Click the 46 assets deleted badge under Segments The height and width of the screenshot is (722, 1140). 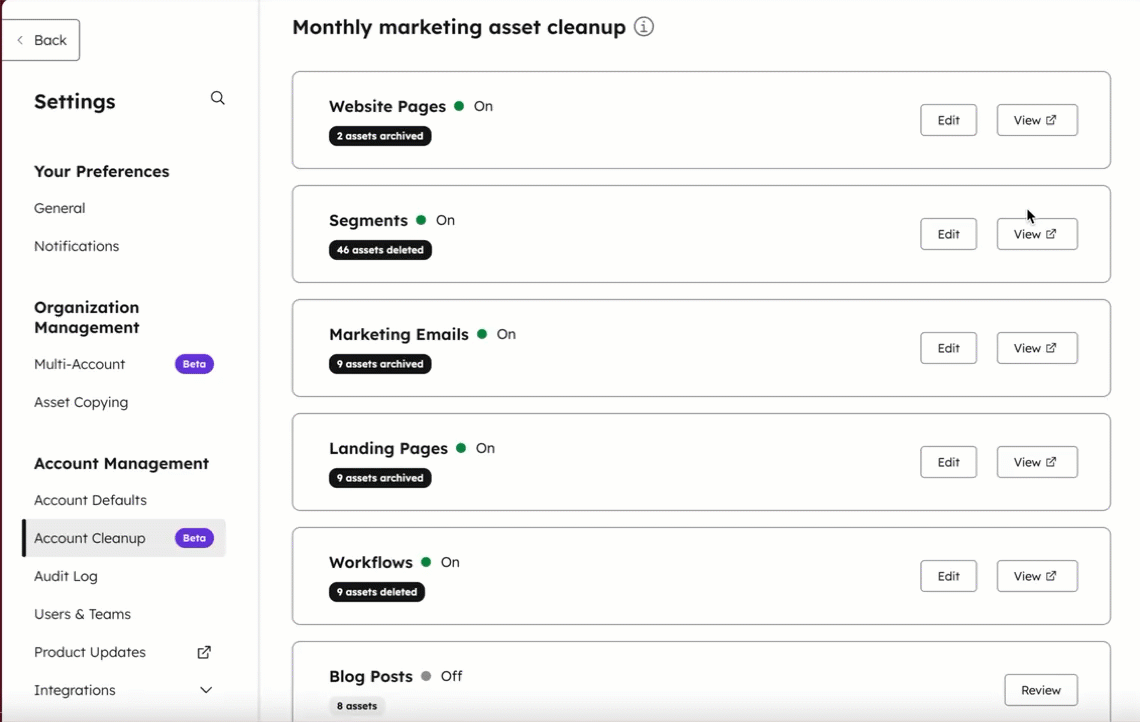point(380,250)
